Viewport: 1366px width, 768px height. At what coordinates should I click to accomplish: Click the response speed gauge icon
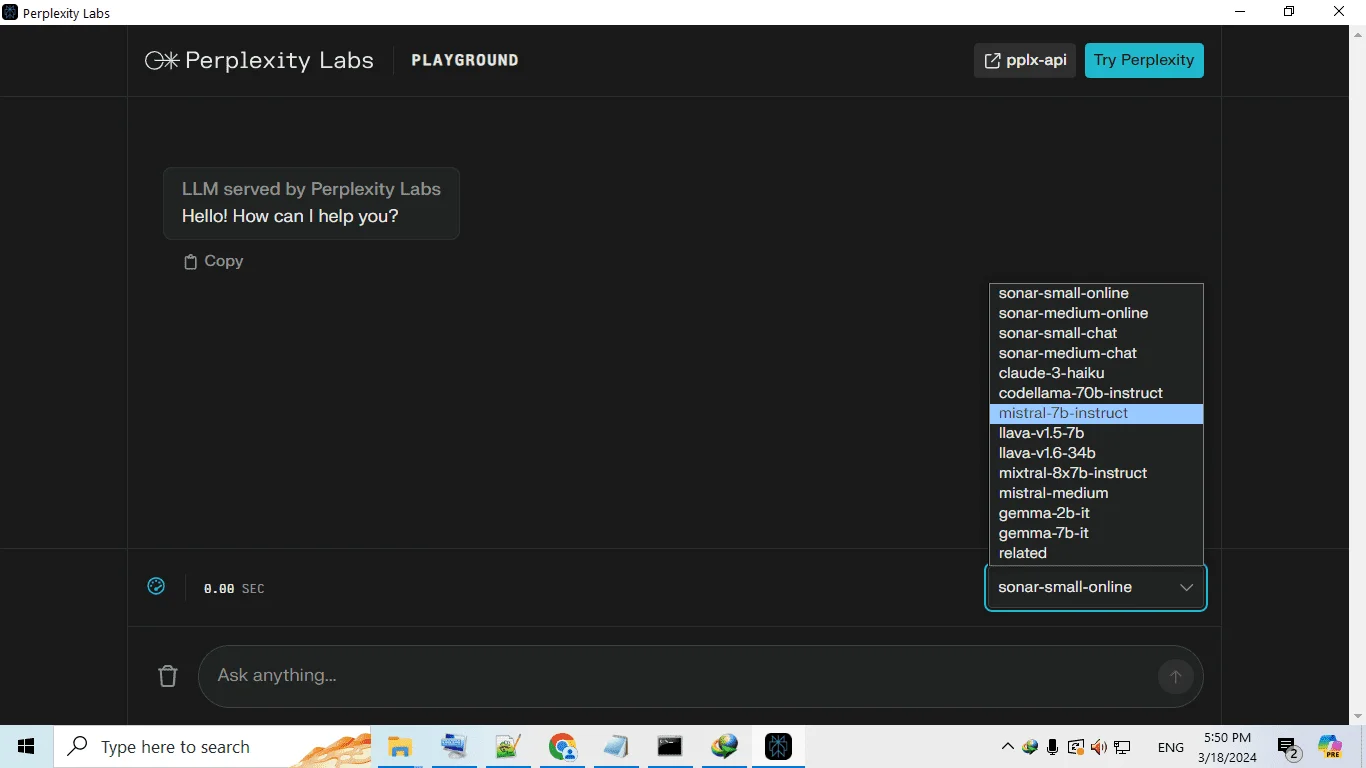click(x=156, y=586)
